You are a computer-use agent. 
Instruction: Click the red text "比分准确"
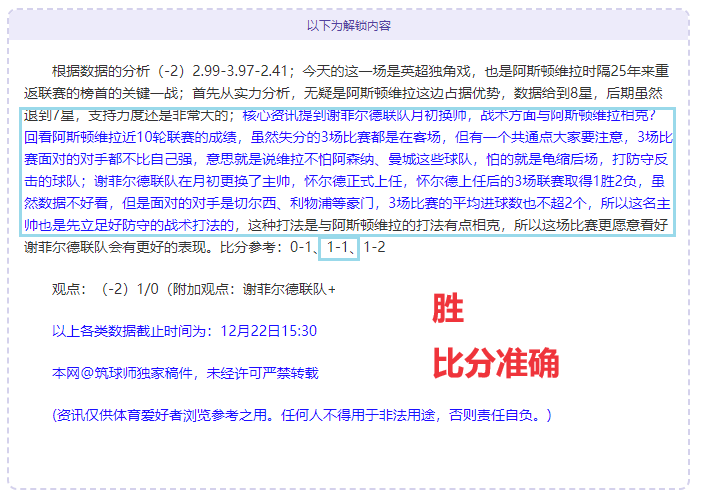495,363
